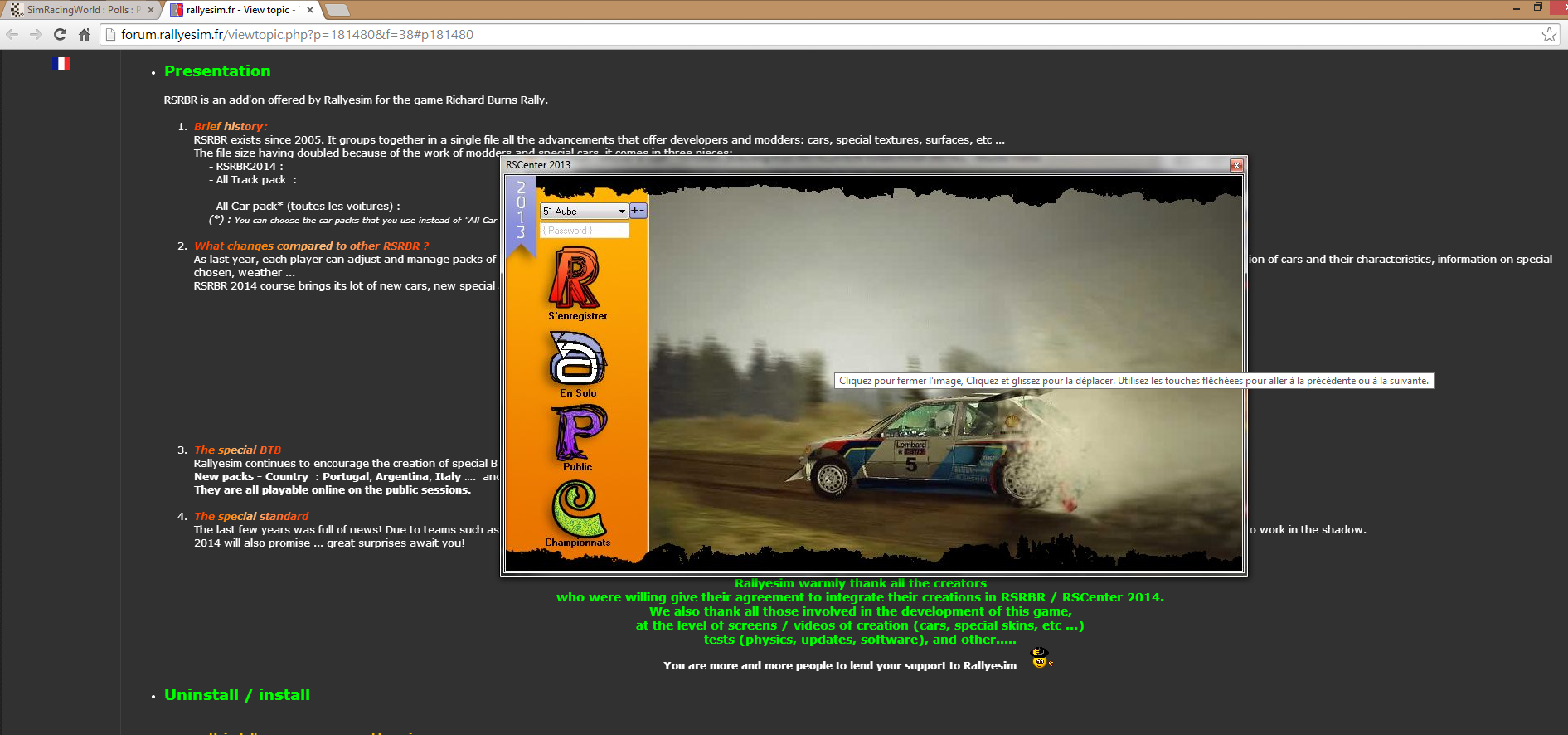The height and width of the screenshot is (735, 1568).
Task: Click the '- All Track pack :' line
Action: 253,179
